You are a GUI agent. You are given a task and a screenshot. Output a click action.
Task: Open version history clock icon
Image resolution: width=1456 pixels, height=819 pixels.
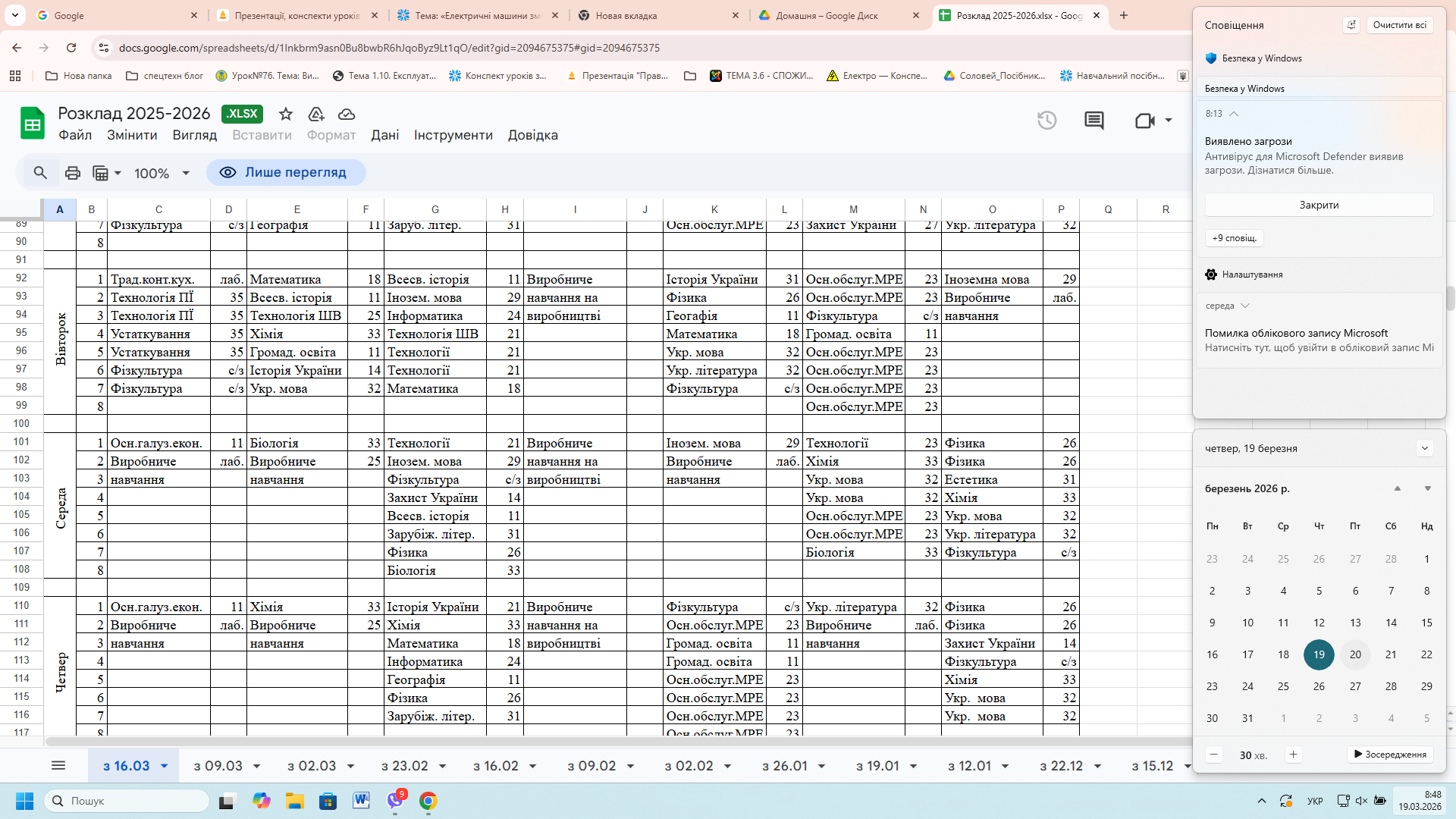pos(1046,121)
